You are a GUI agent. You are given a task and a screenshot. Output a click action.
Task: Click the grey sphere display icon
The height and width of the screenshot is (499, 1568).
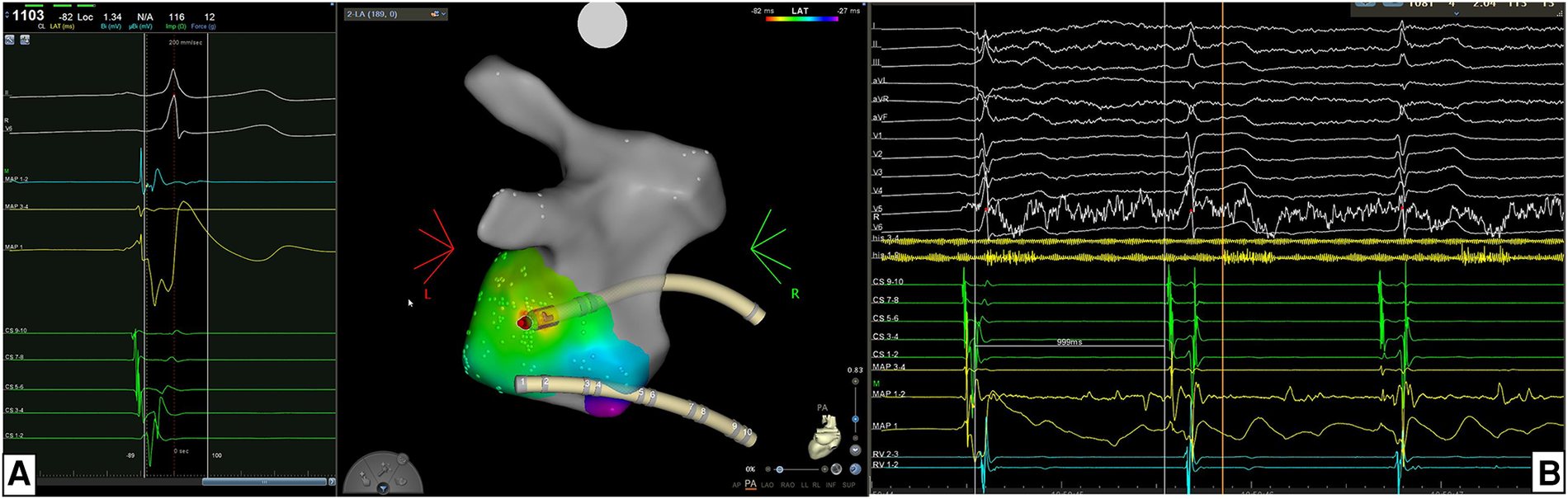click(837, 469)
